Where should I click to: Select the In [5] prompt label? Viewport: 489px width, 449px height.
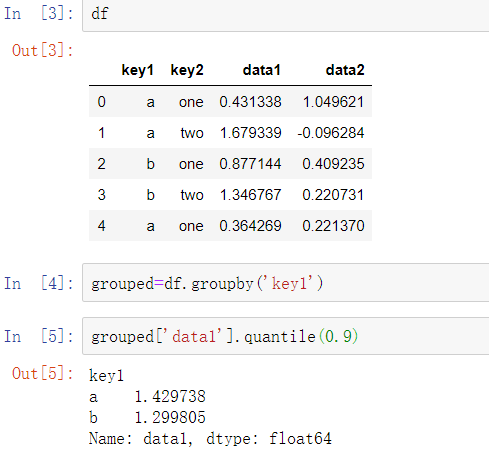(39, 336)
